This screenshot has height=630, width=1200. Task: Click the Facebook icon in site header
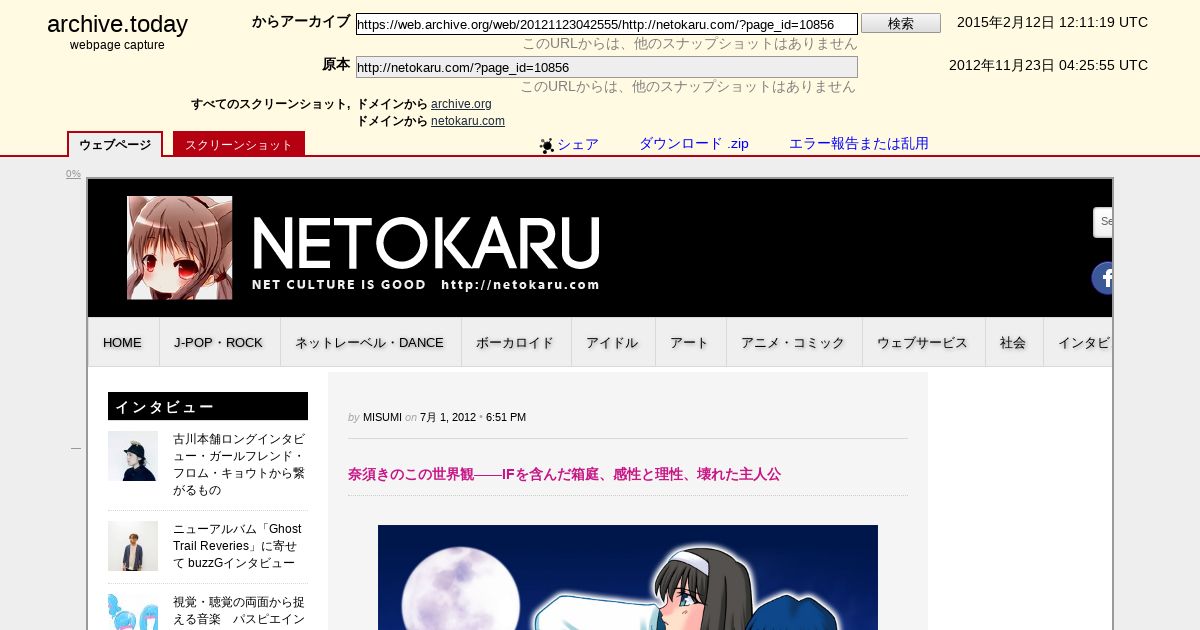pos(1102,278)
